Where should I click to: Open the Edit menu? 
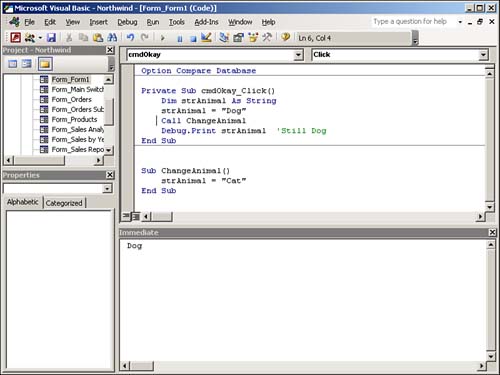tap(50, 22)
